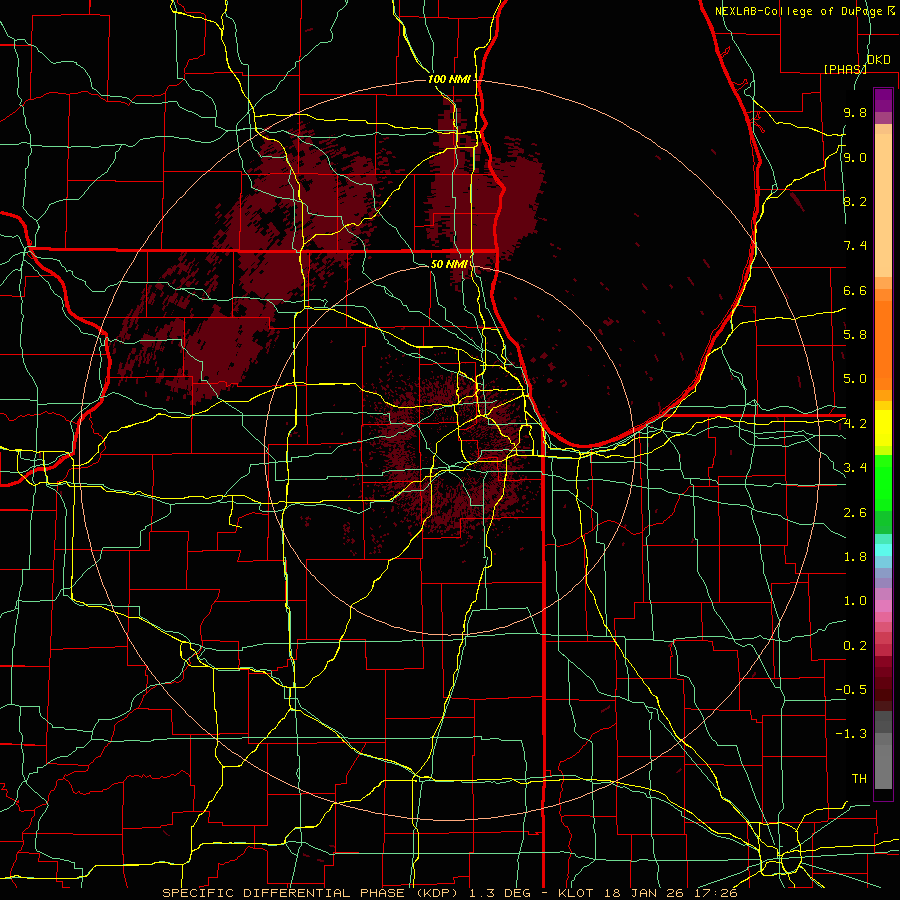
Task: Click the 9.0 value on the scale
Action: tap(855, 157)
